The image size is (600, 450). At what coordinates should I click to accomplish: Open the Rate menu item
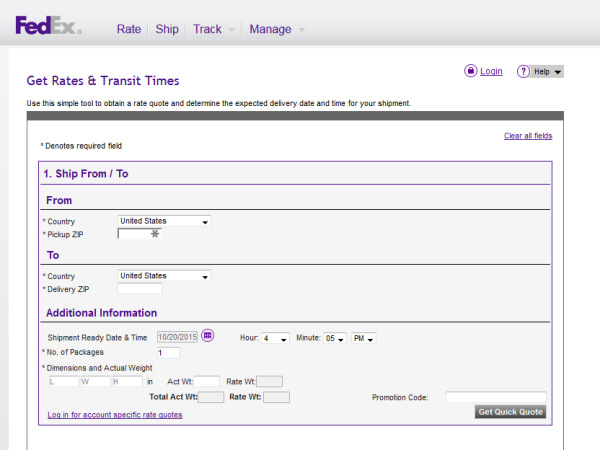click(x=129, y=29)
